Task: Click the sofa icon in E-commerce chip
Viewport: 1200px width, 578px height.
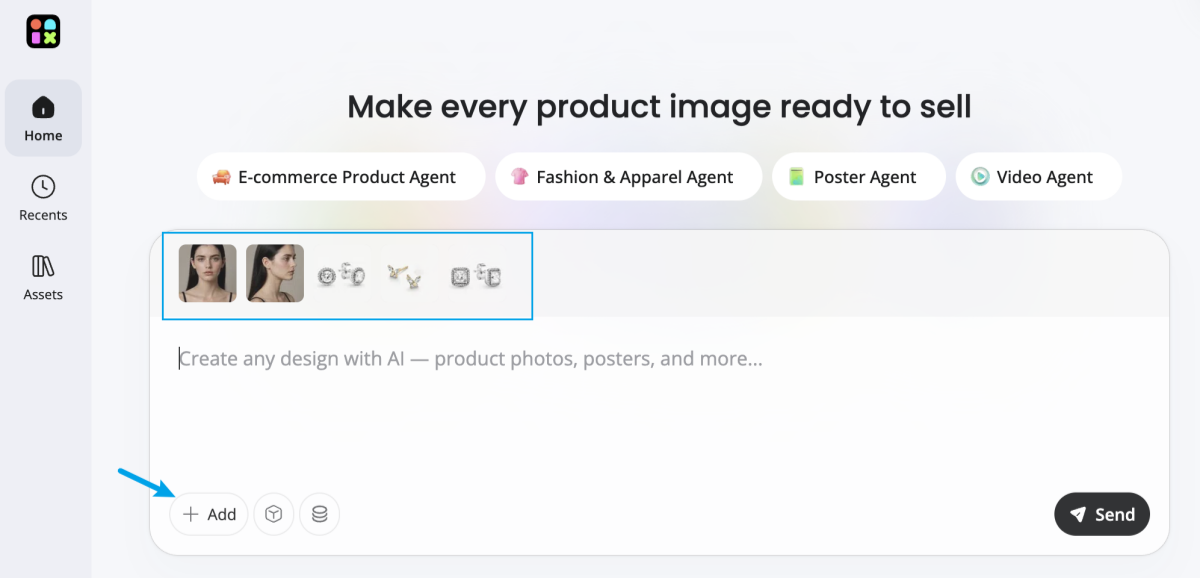Action: 221,177
